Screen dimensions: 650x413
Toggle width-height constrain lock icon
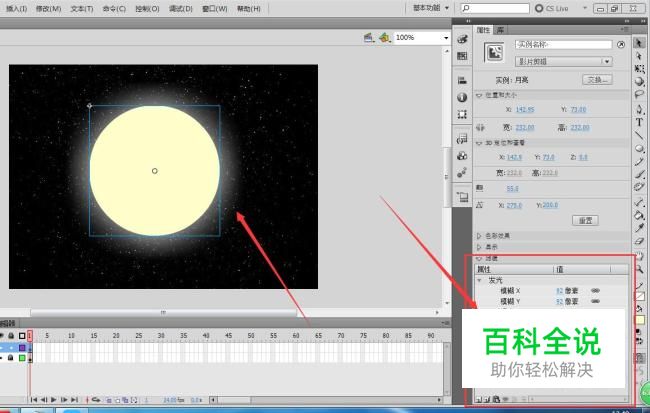481,127
